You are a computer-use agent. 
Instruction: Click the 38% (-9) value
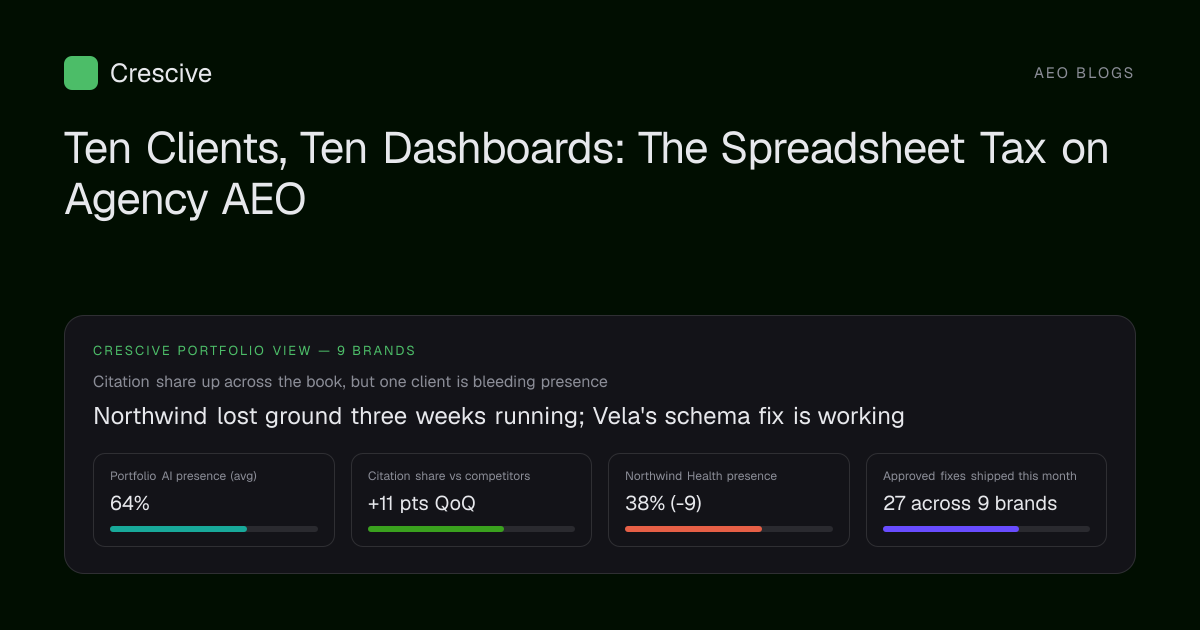click(x=663, y=504)
